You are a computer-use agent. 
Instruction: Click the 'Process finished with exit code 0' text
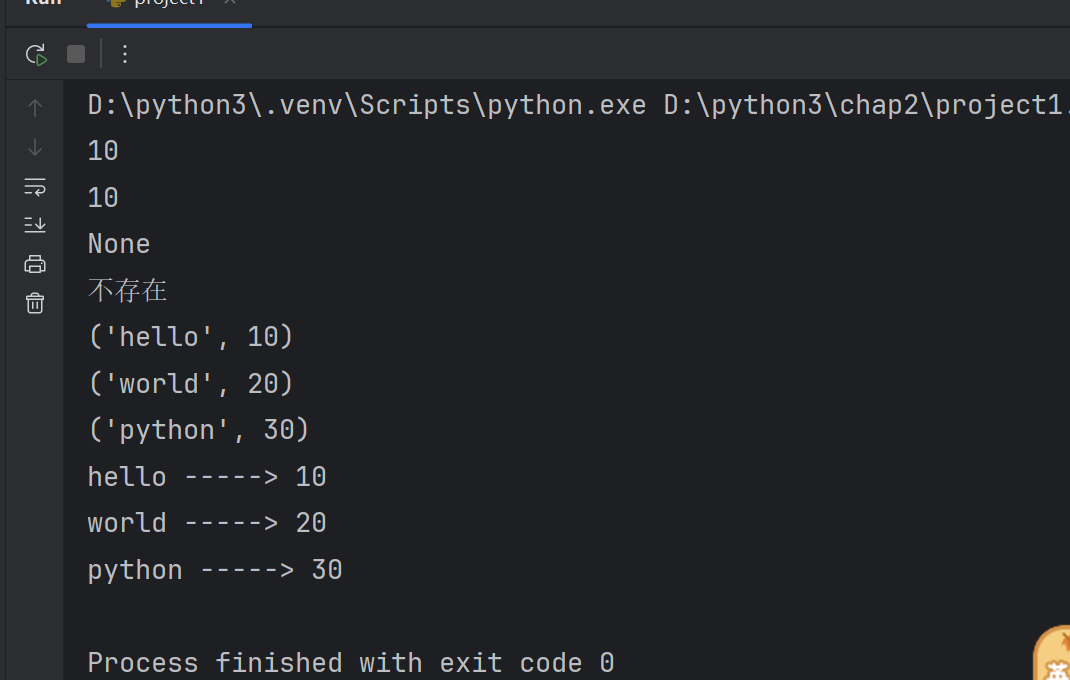351,663
